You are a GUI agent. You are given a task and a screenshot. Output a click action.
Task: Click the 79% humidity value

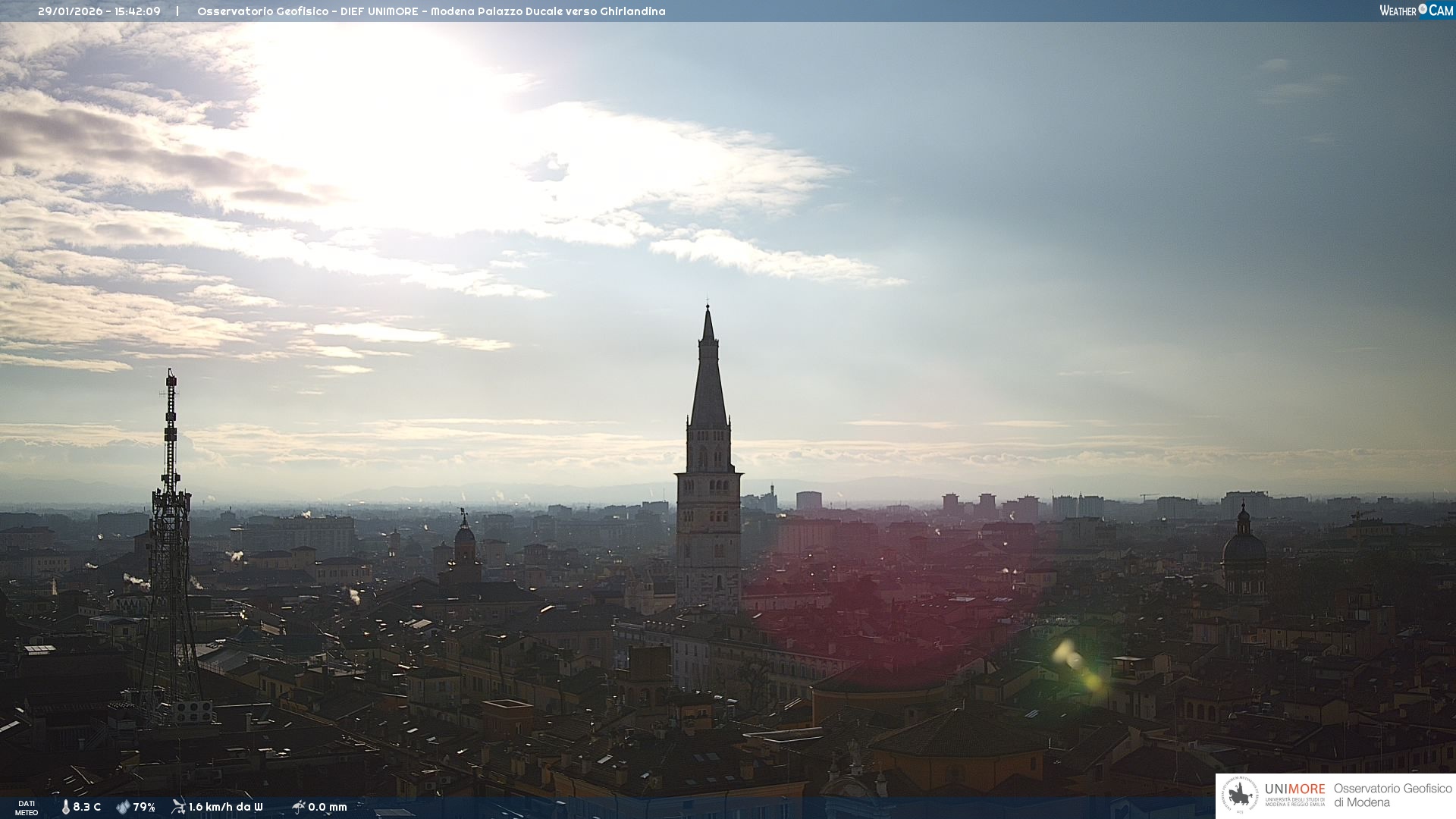point(144,807)
